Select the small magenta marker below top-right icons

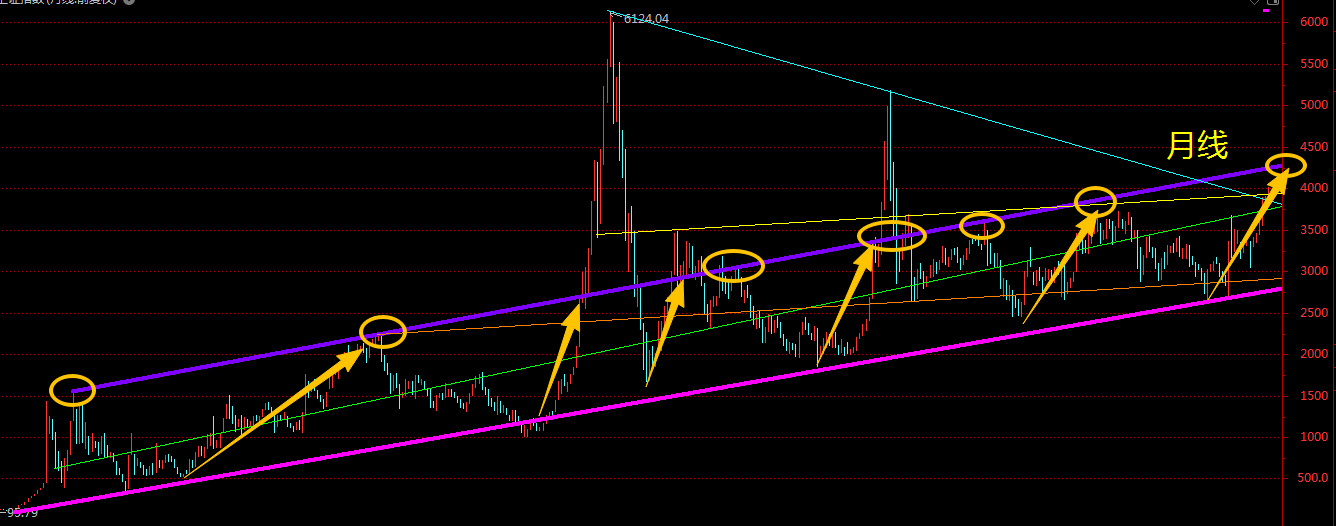click(1266, 11)
